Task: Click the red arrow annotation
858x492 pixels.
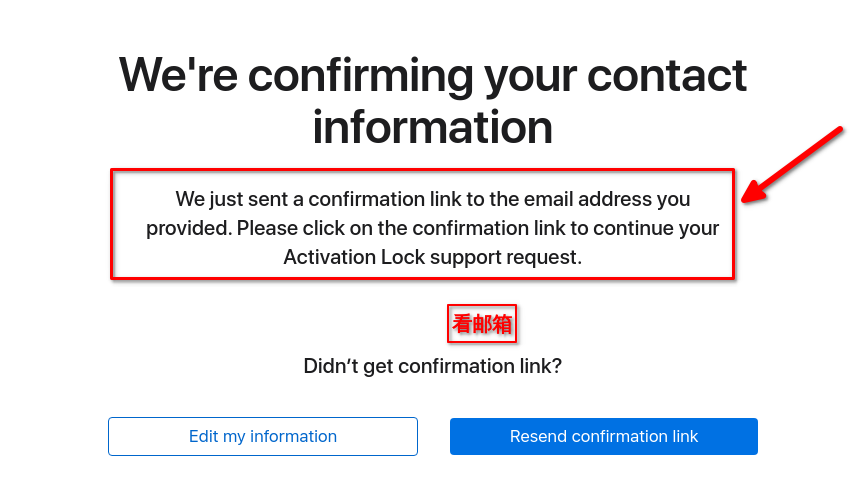Action: [x=795, y=163]
